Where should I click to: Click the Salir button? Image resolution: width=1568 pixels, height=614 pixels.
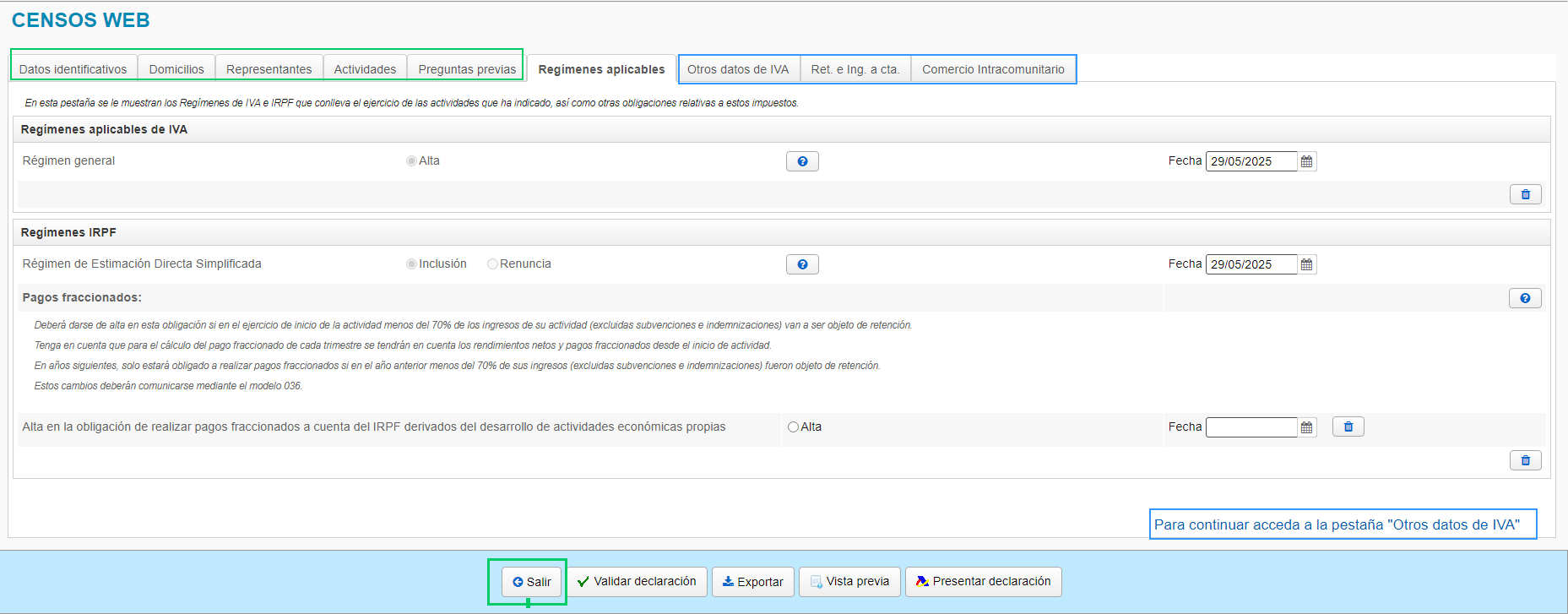pyautogui.click(x=532, y=582)
